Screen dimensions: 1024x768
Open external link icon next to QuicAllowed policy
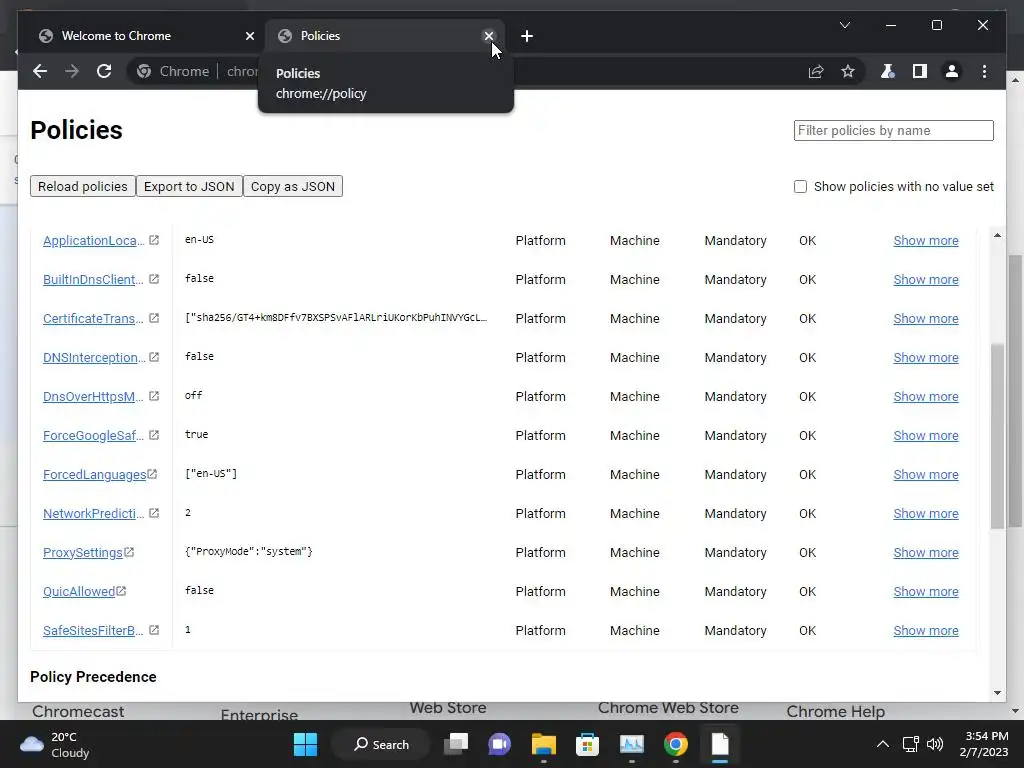pos(121,591)
